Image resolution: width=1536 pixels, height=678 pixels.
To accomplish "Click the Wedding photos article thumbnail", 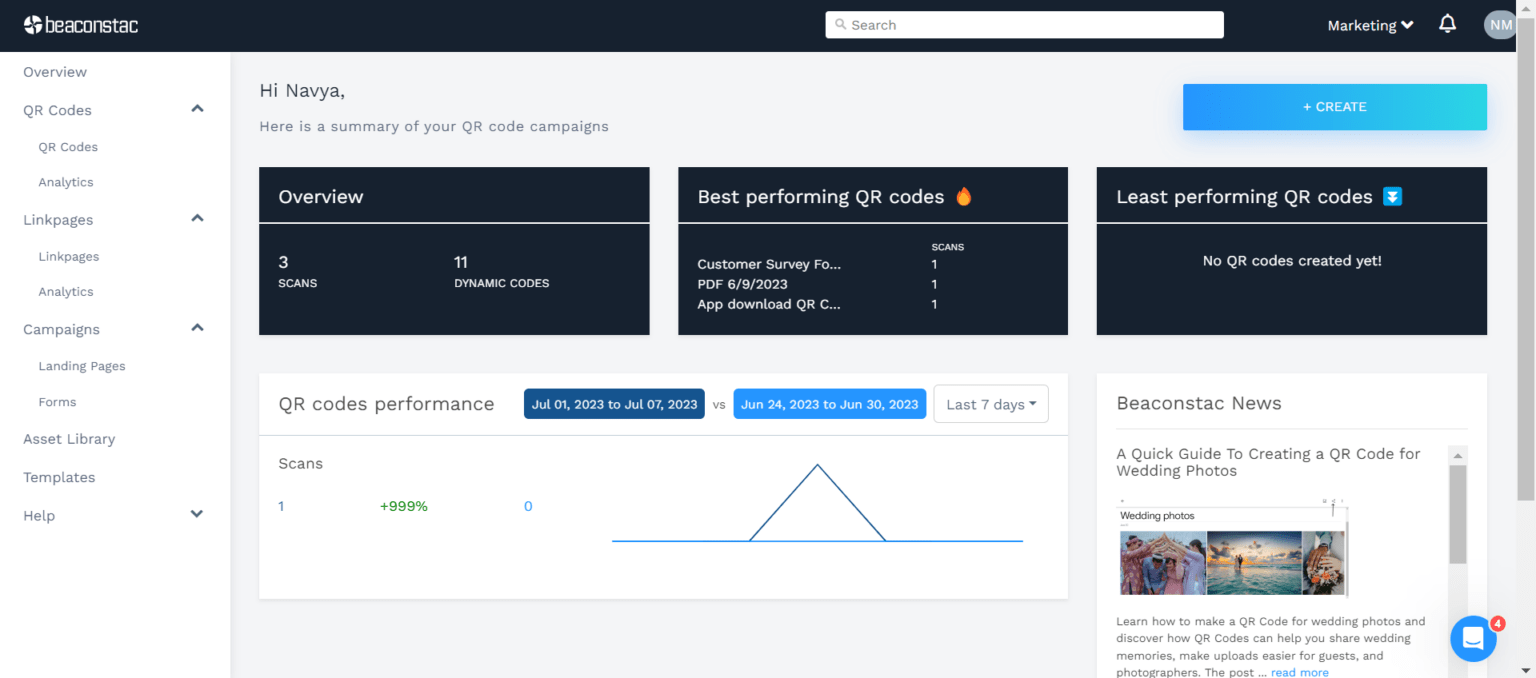I will click(x=1232, y=548).
